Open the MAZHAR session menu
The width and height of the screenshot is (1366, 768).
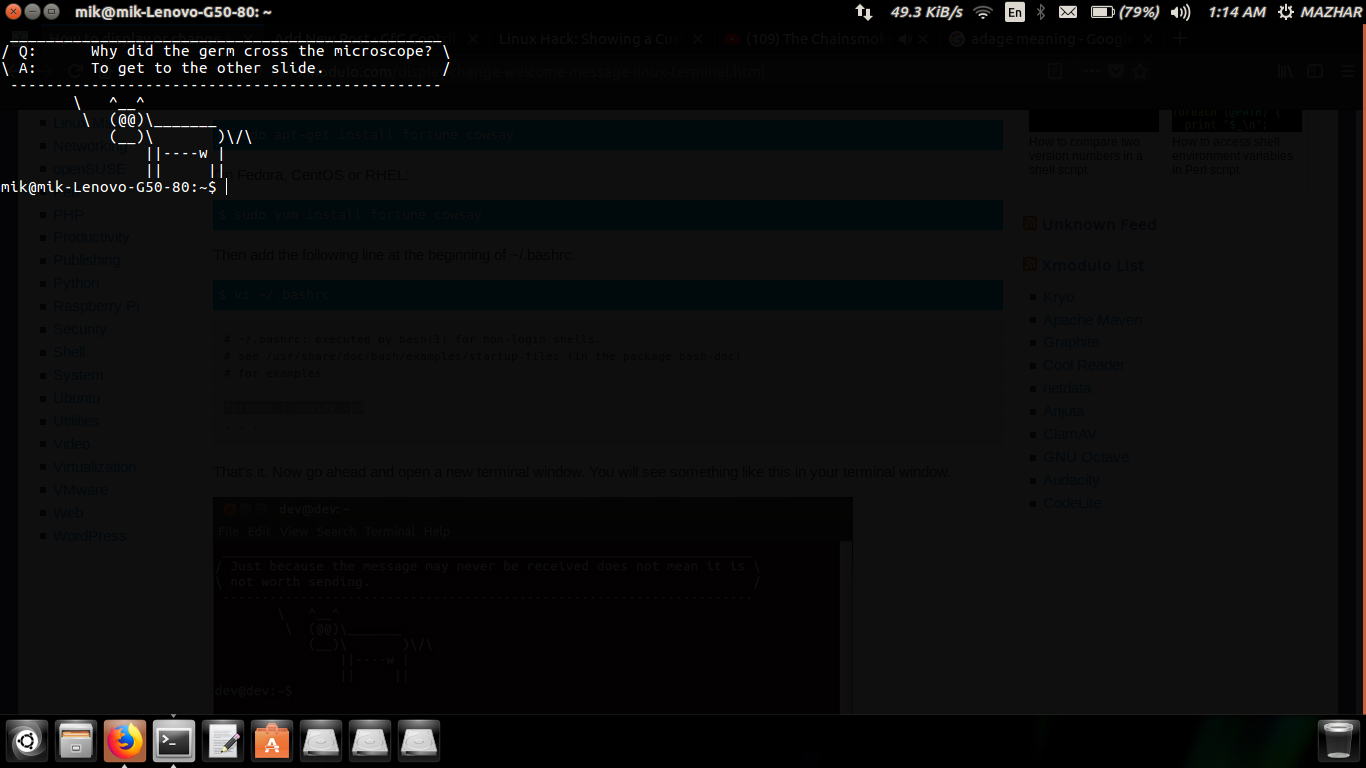pos(1321,12)
